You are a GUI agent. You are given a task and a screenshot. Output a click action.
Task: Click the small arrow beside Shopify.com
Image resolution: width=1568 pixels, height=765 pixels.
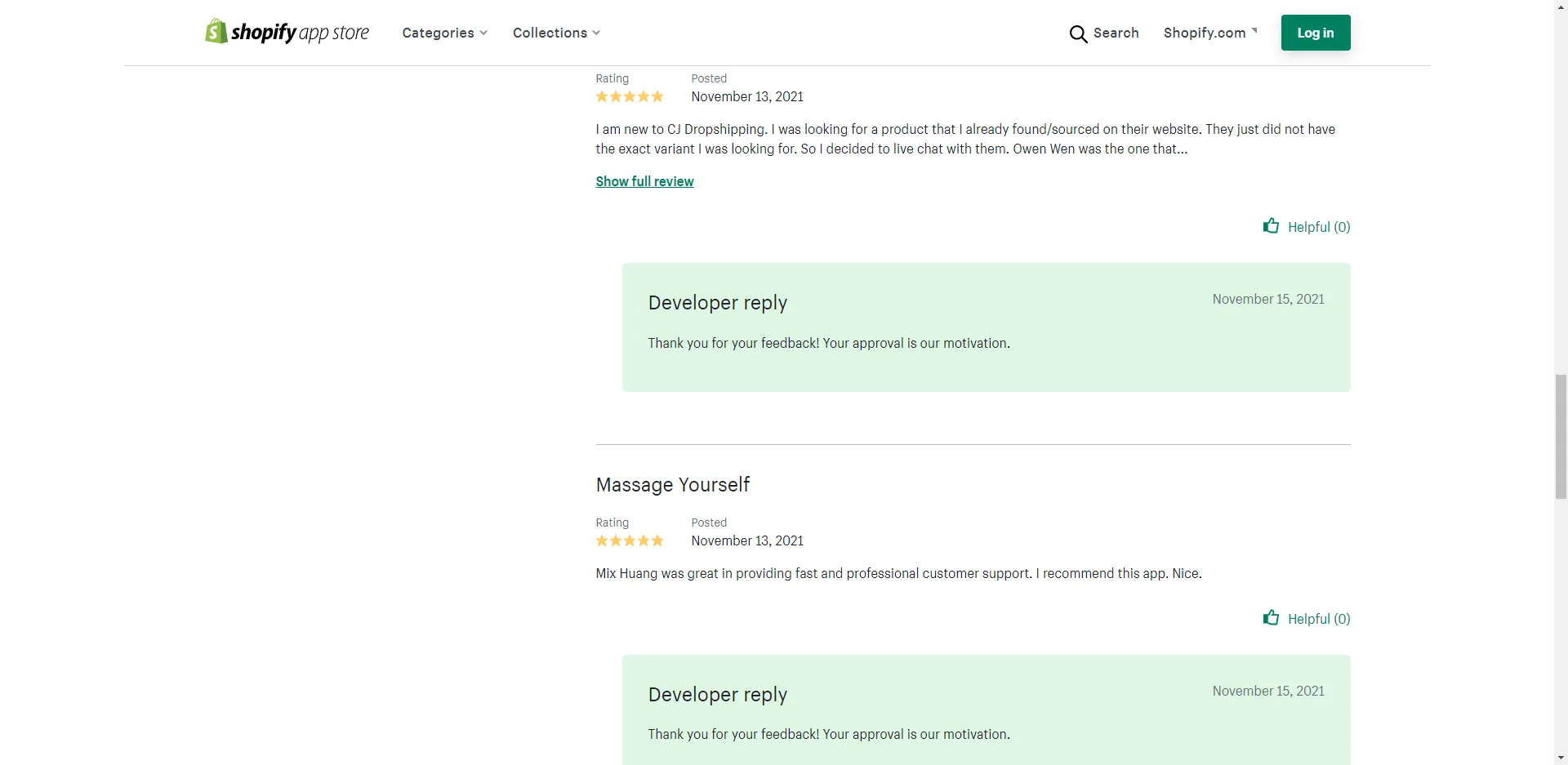1254,31
